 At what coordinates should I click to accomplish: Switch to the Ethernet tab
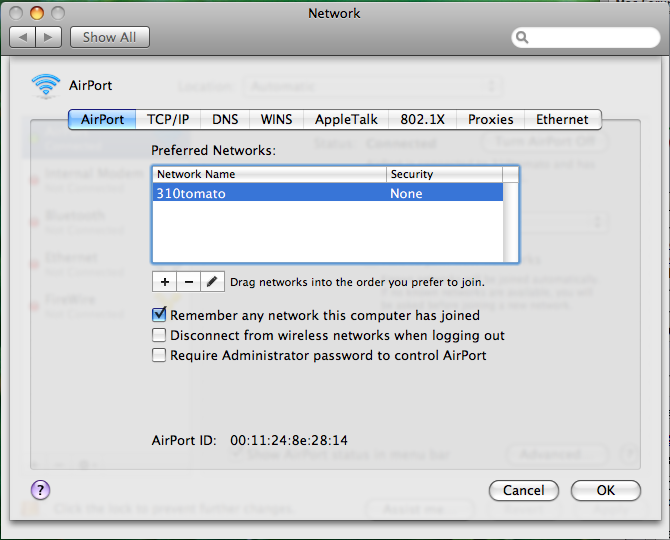562,119
